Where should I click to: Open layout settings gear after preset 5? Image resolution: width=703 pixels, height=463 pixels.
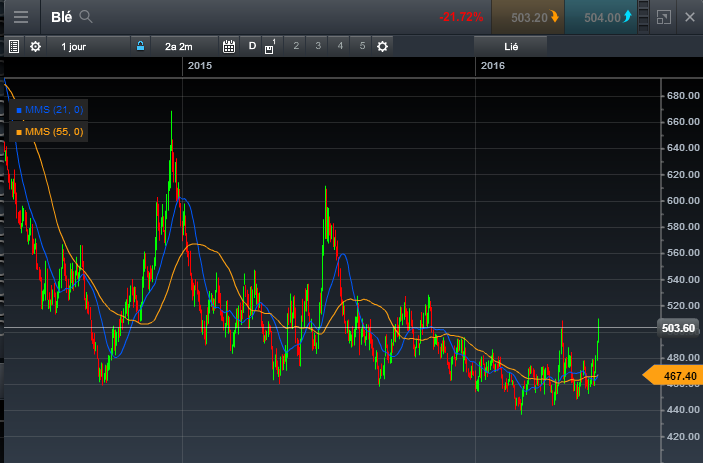[382, 46]
